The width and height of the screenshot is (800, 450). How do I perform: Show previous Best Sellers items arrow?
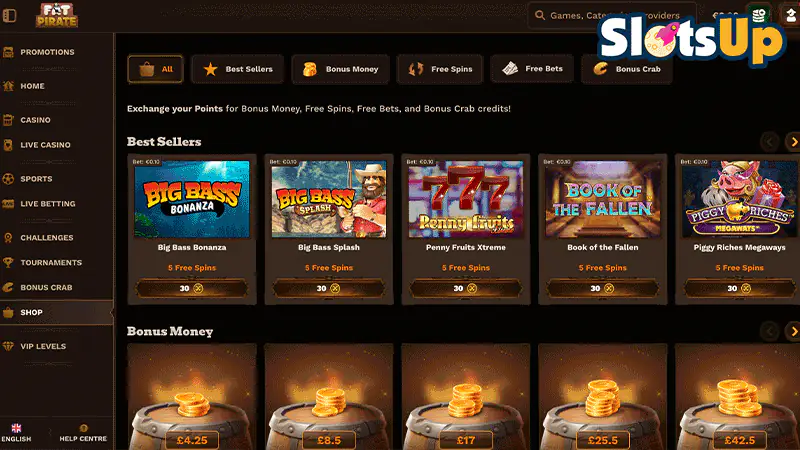coord(769,142)
